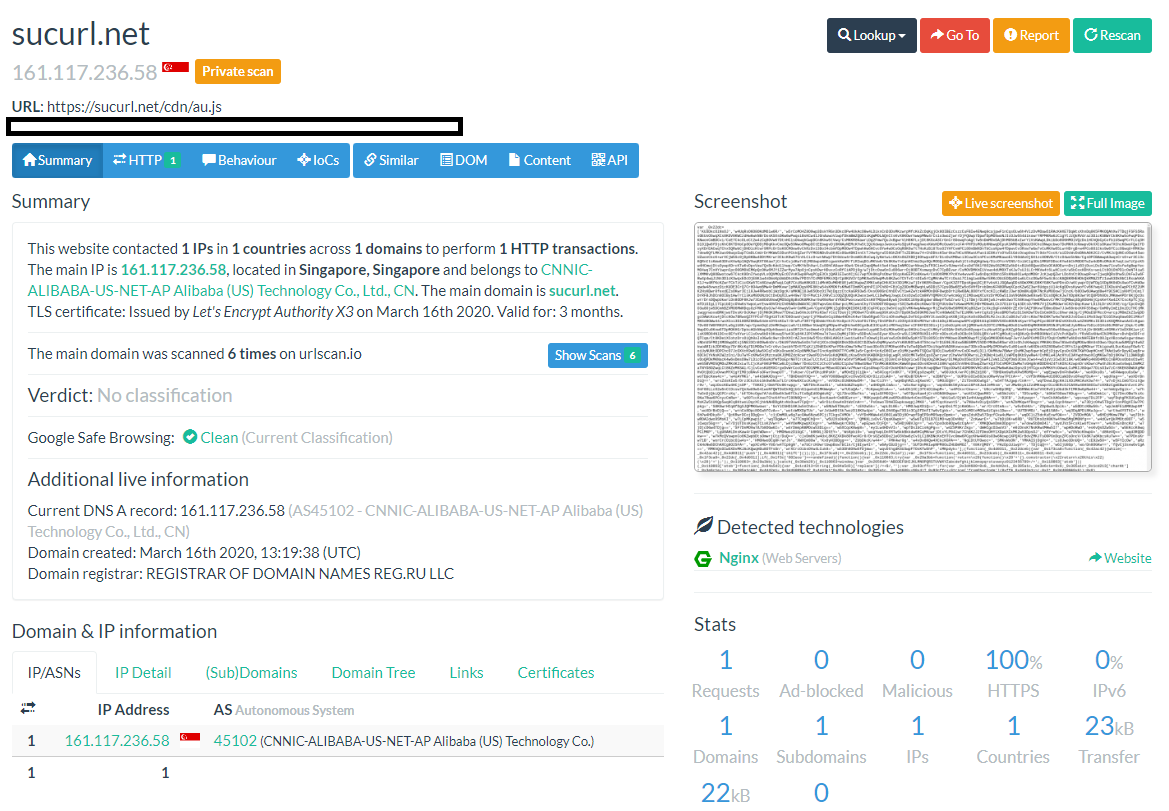Click the IPv6 0% stat

(x=1109, y=673)
